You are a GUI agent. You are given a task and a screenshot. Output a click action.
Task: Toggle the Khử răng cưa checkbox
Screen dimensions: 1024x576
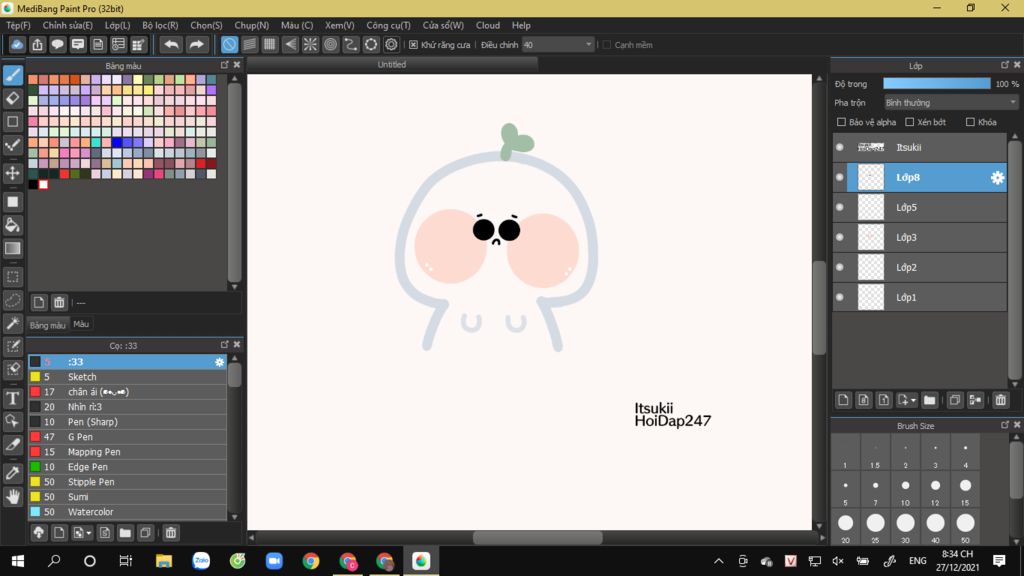click(x=414, y=45)
